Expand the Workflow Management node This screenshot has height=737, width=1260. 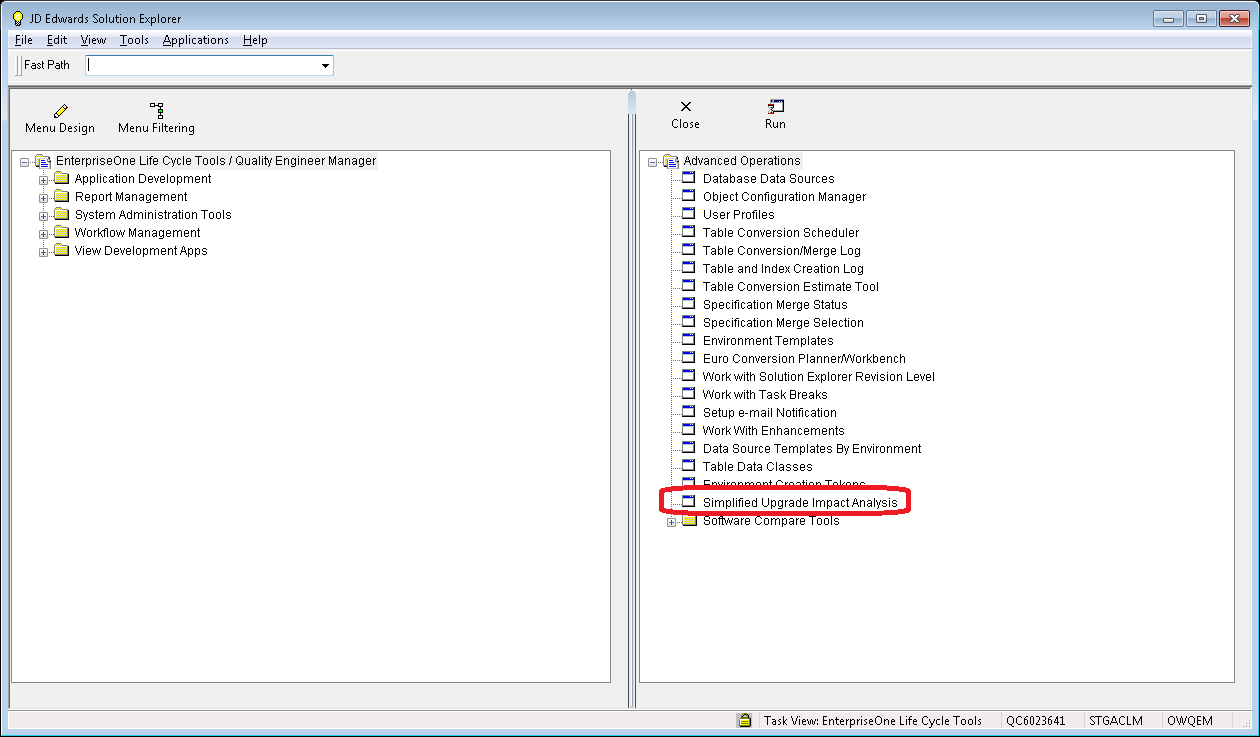(x=44, y=234)
